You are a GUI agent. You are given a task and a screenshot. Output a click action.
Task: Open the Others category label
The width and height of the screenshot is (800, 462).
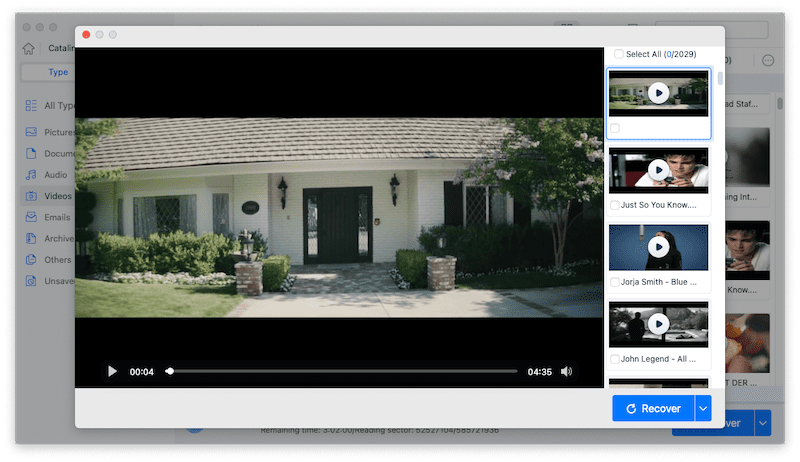[x=58, y=260]
